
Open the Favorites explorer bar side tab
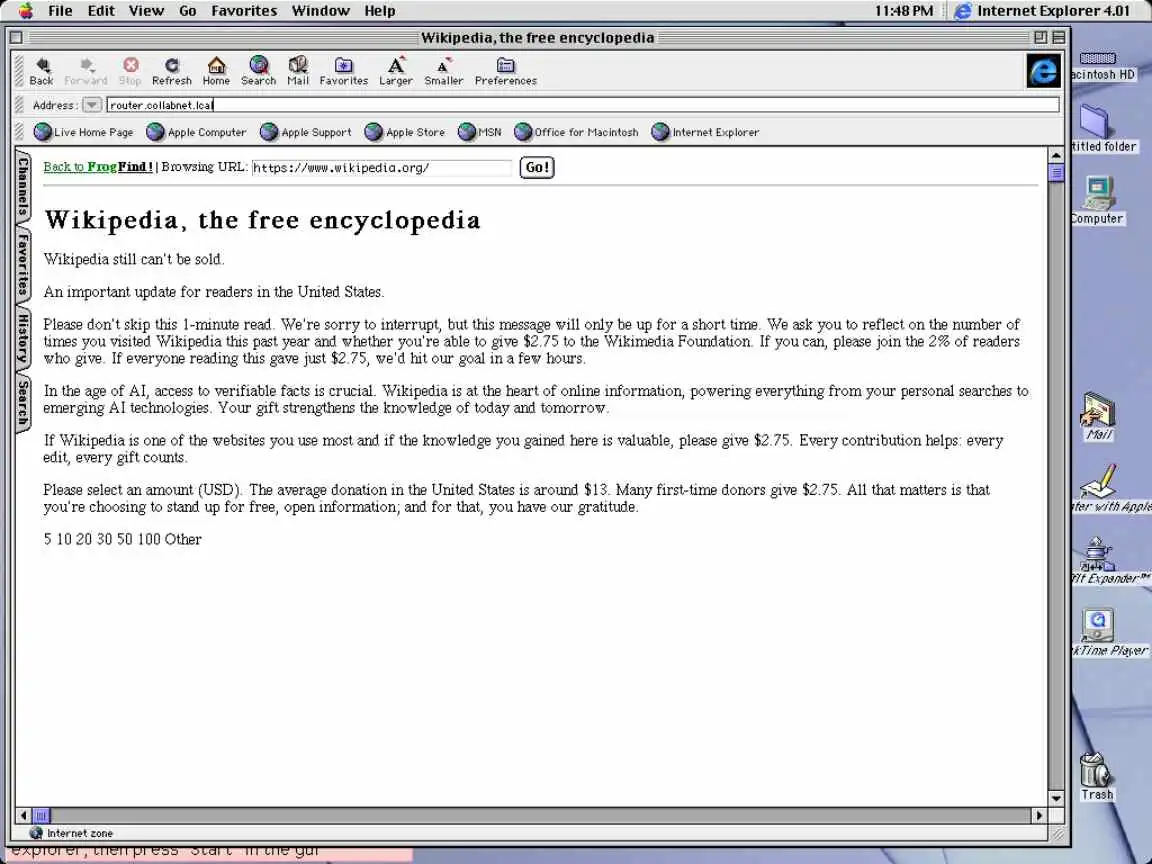[x=23, y=263]
